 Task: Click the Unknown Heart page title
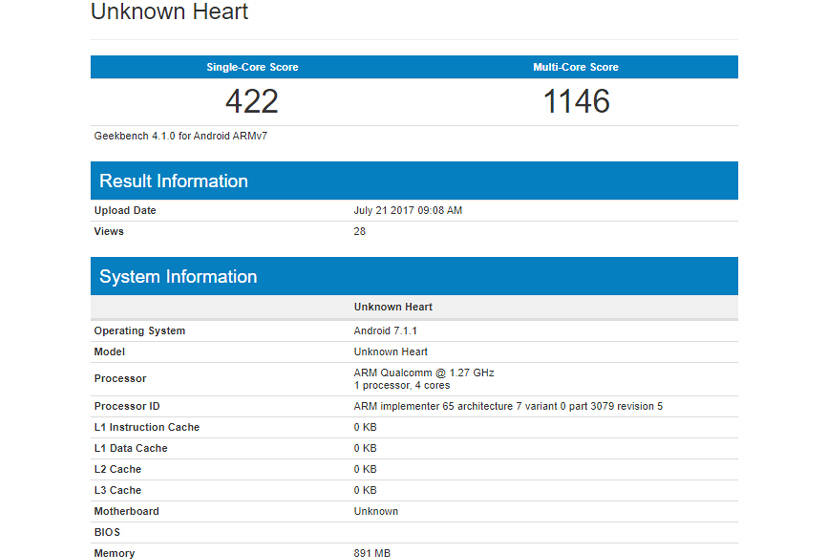pos(169,13)
